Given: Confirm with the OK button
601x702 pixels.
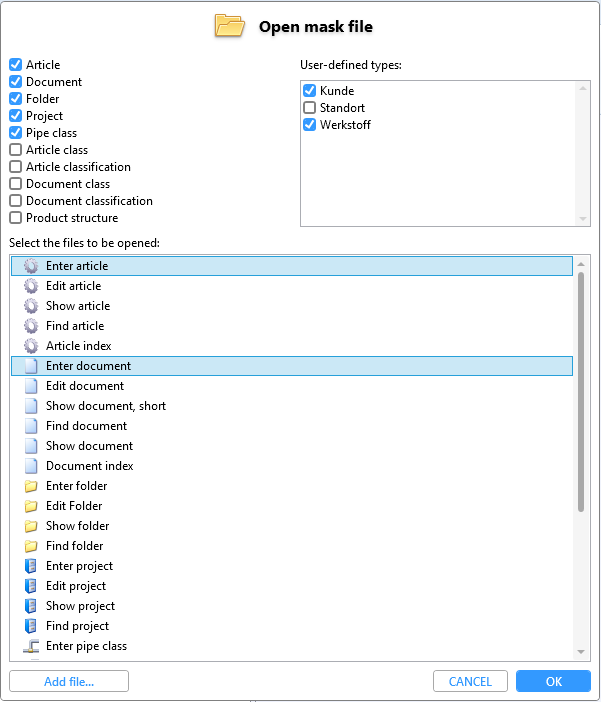Looking at the screenshot, I should click(x=553, y=682).
